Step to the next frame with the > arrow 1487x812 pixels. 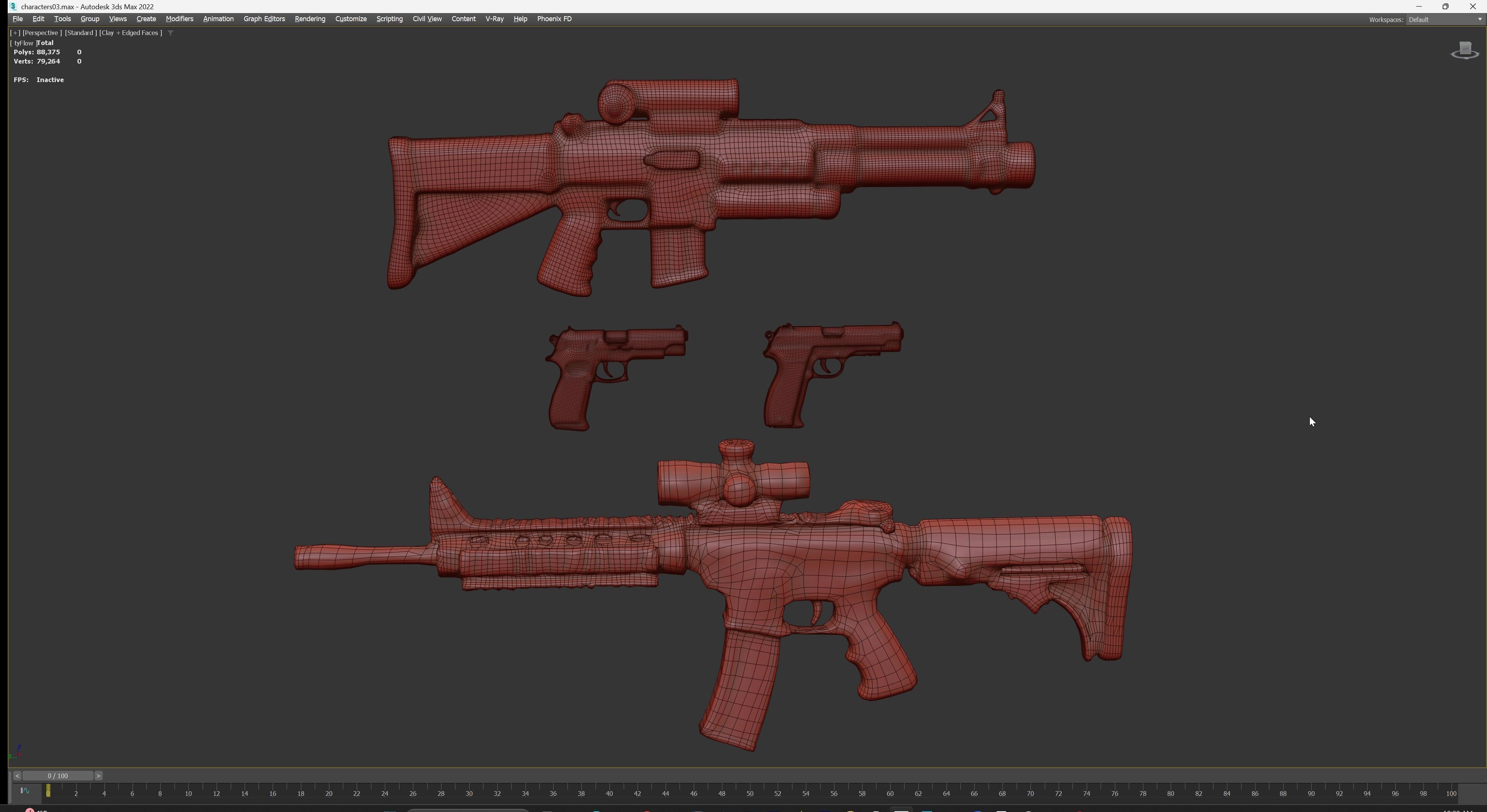point(98,776)
